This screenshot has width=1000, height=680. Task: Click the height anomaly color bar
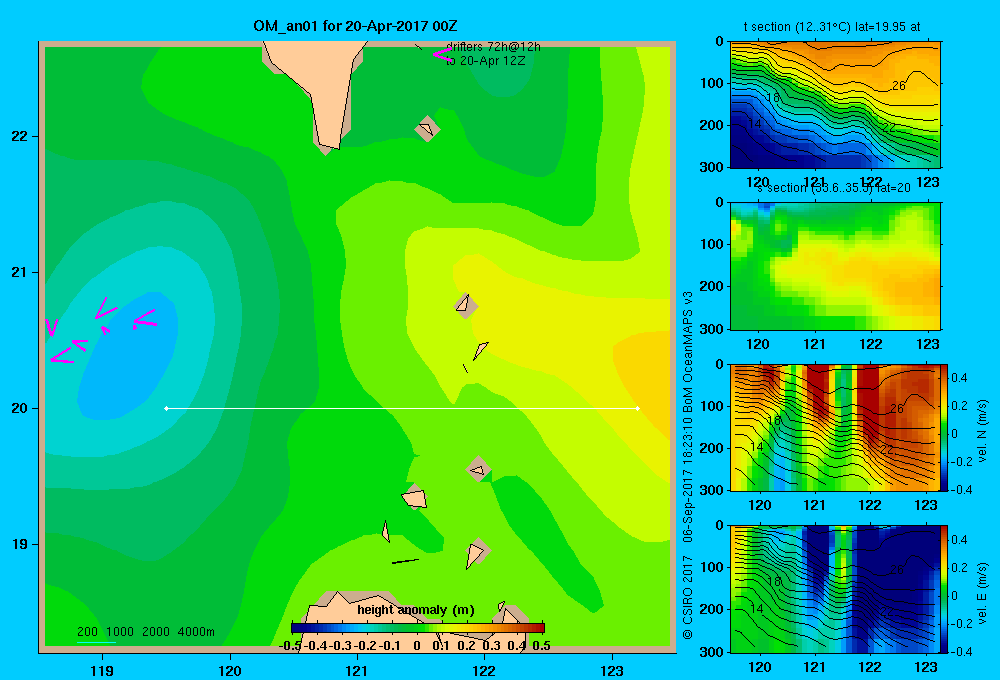click(x=417, y=628)
